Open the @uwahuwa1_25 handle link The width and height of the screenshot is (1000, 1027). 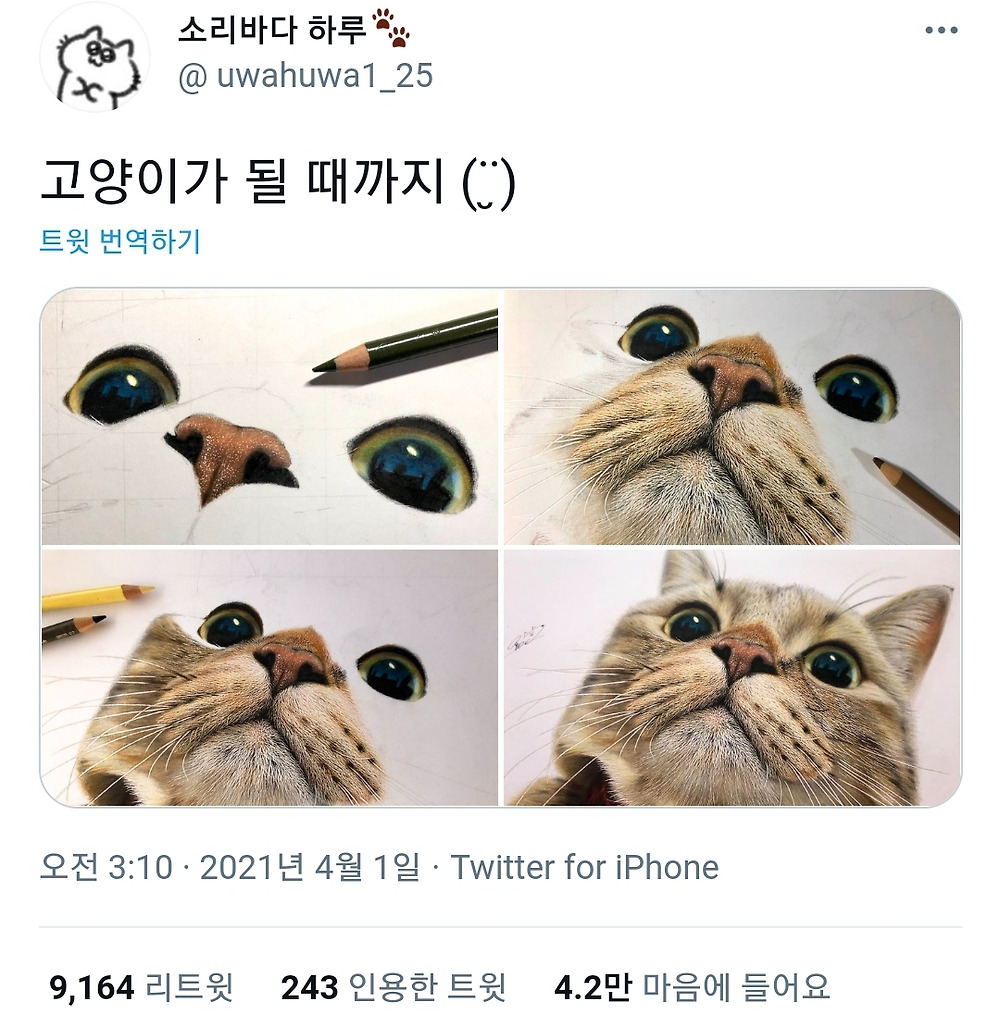click(305, 76)
